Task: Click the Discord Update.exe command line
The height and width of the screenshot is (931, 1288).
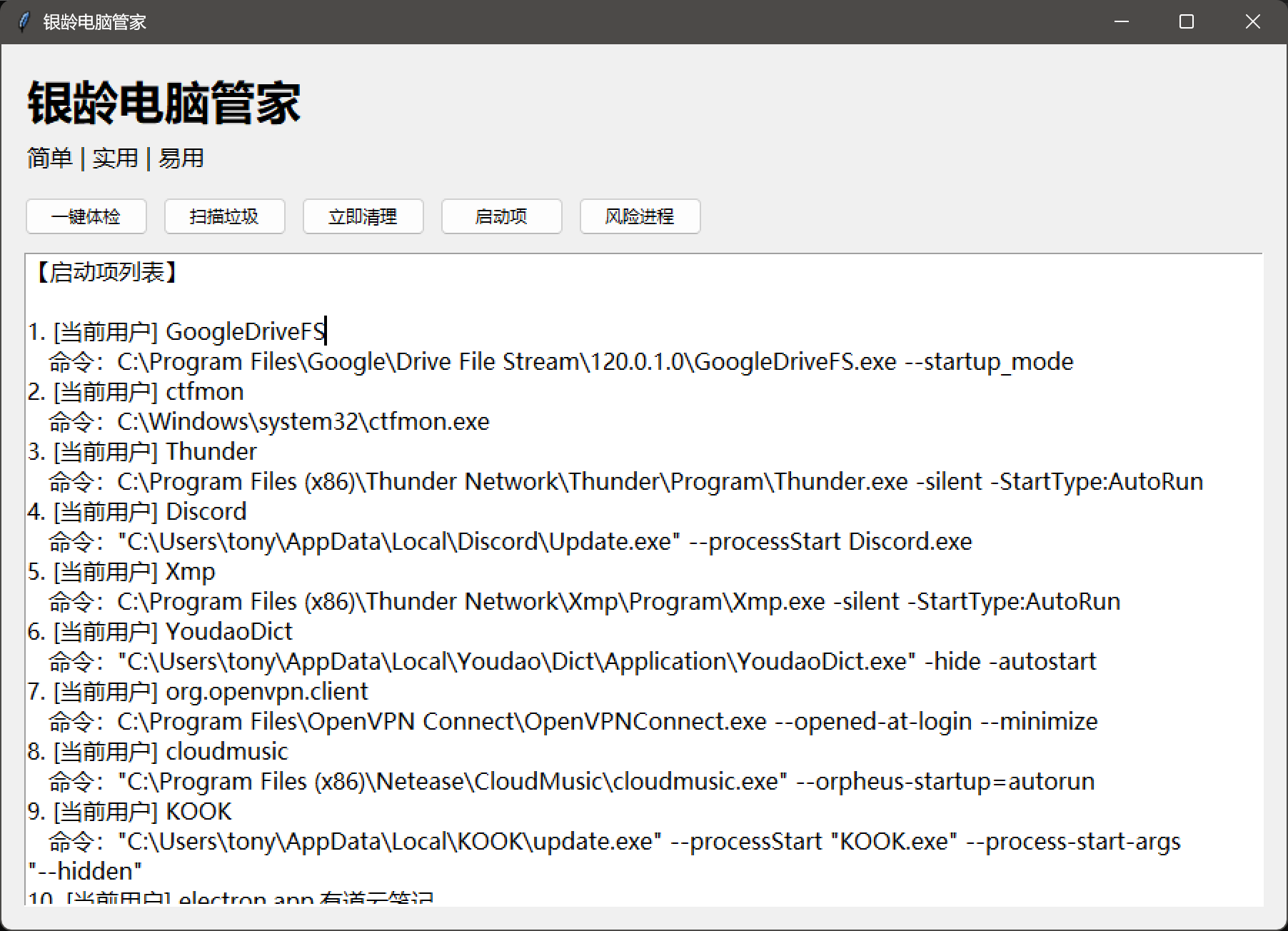Action: point(510,542)
